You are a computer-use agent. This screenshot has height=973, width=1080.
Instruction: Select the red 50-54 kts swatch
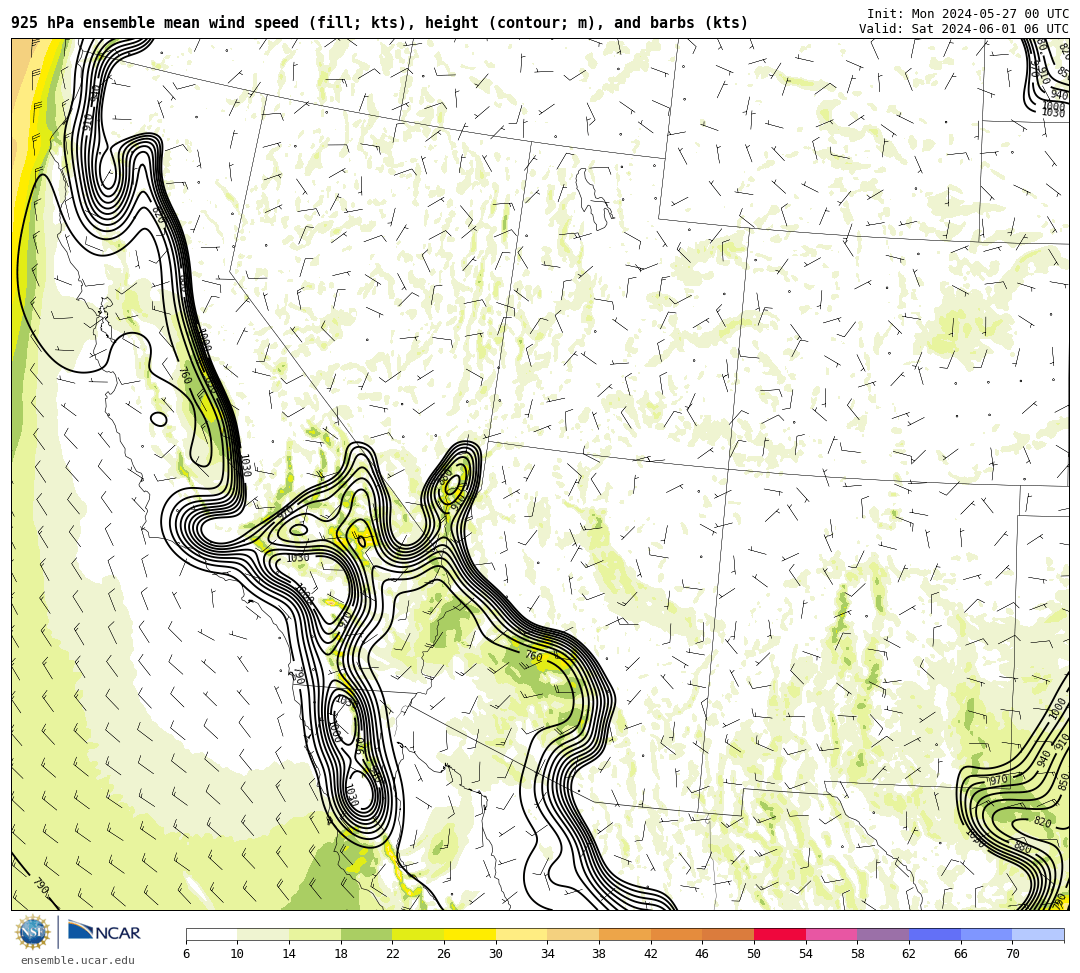[x=780, y=935]
